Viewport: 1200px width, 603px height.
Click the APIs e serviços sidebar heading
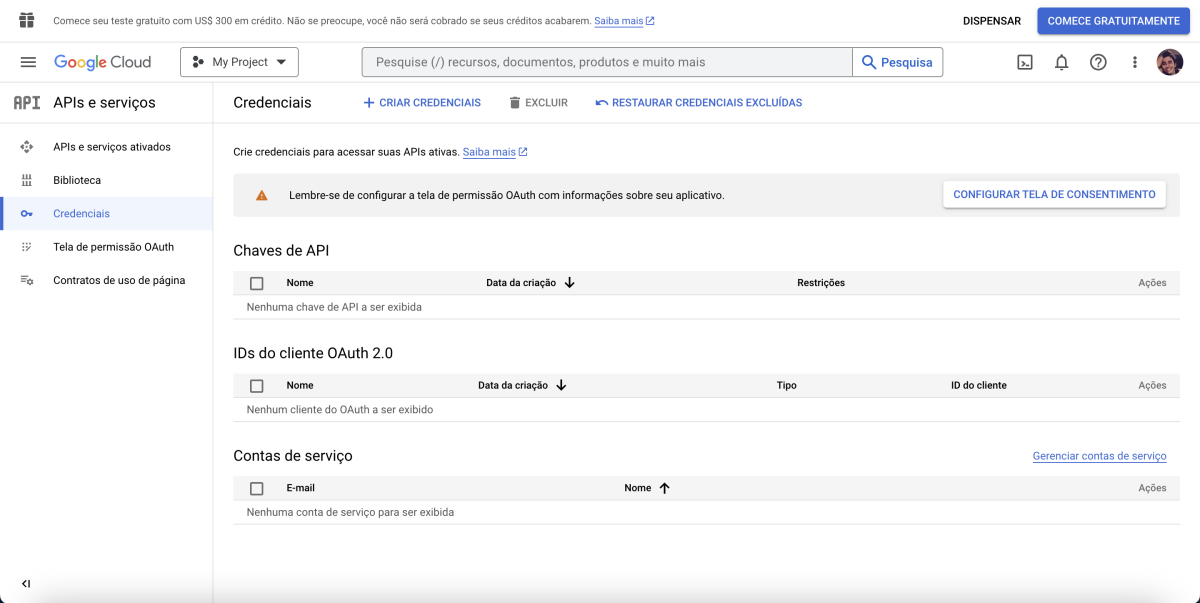[x=104, y=103]
